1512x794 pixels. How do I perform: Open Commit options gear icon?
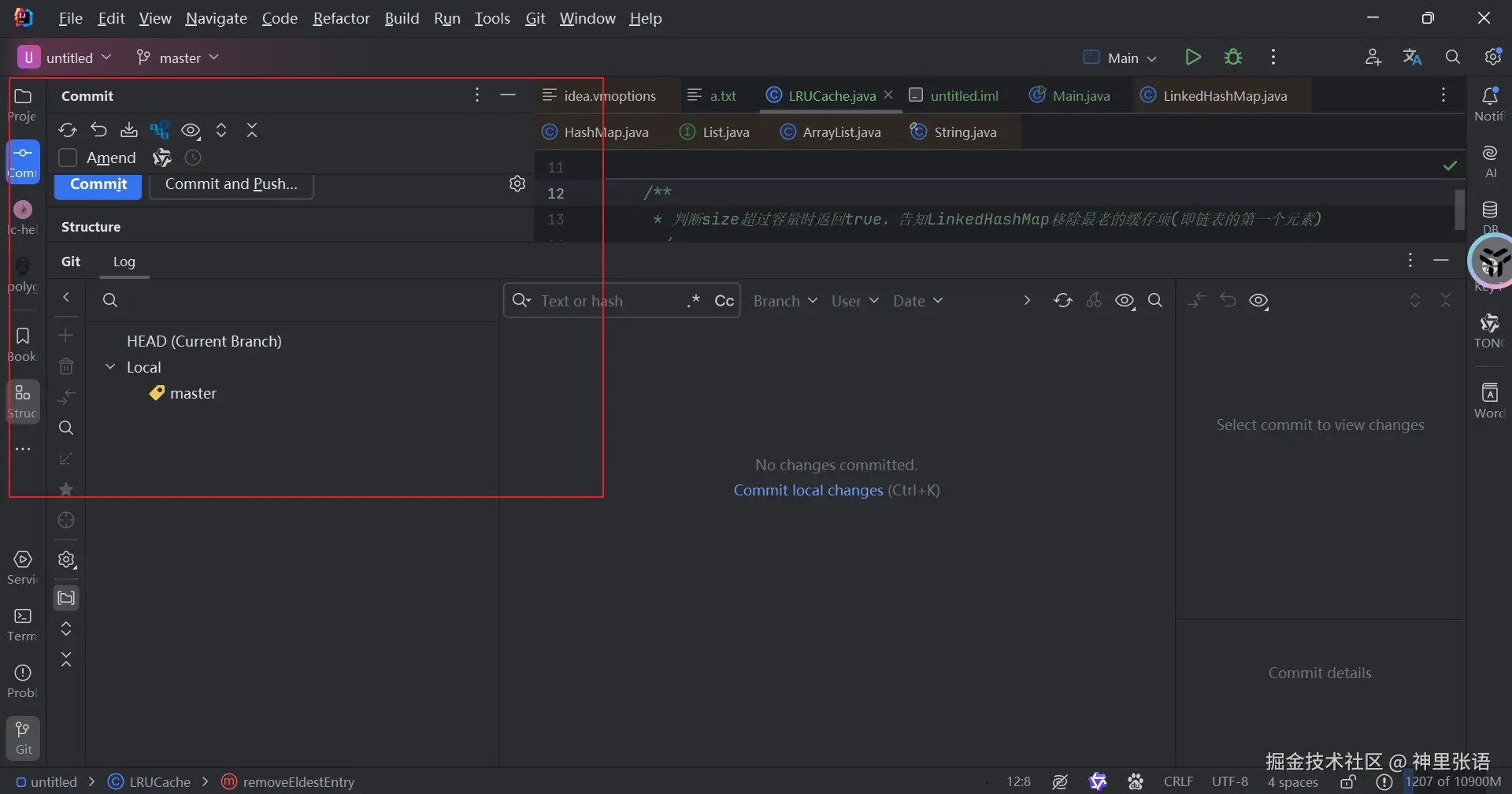coord(517,184)
